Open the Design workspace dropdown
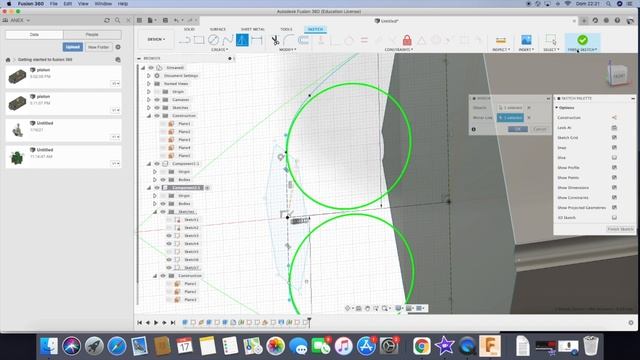 (x=156, y=39)
